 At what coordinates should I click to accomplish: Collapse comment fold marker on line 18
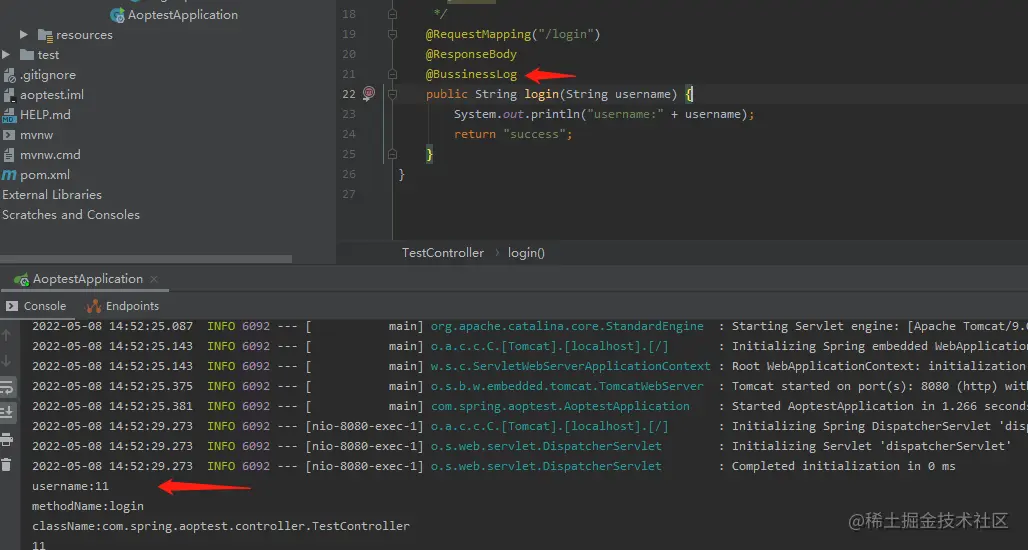click(392, 14)
